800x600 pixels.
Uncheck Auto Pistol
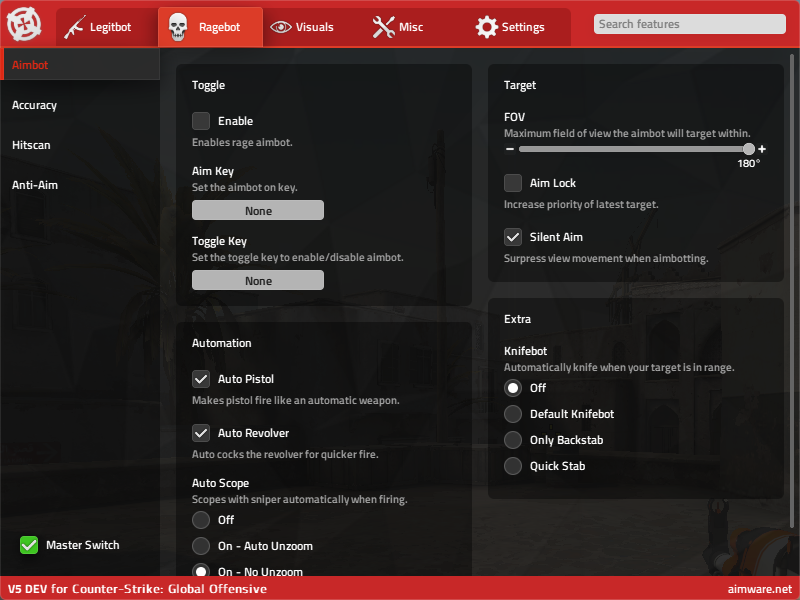click(201, 379)
